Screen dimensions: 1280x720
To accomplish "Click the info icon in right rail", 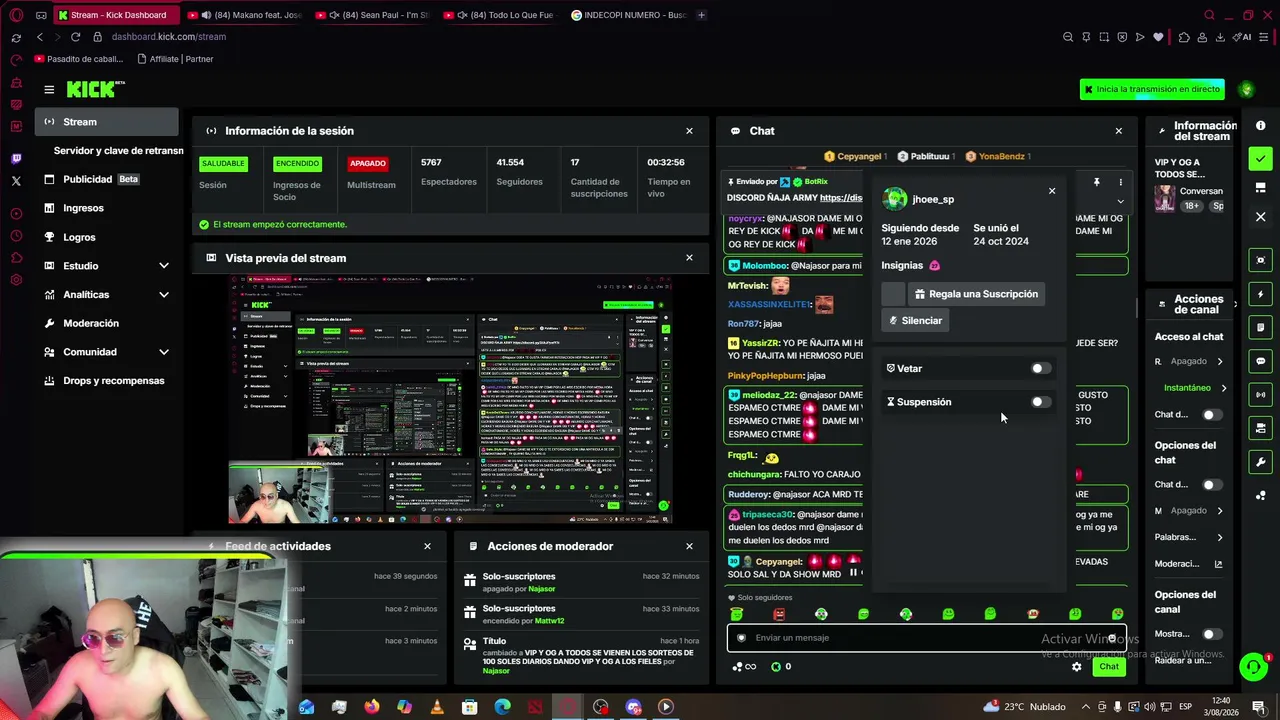I will [1260, 126].
